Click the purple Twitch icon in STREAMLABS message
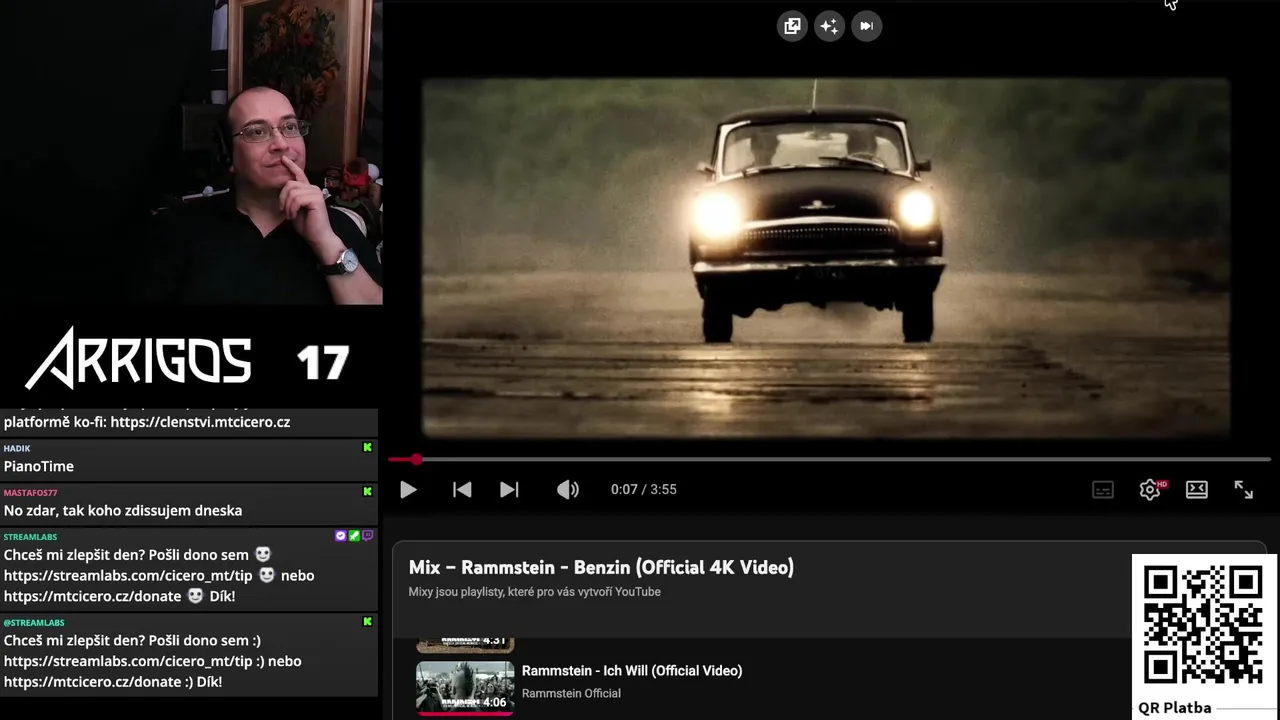This screenshot has height=720, width=1280. click(368, 536)
